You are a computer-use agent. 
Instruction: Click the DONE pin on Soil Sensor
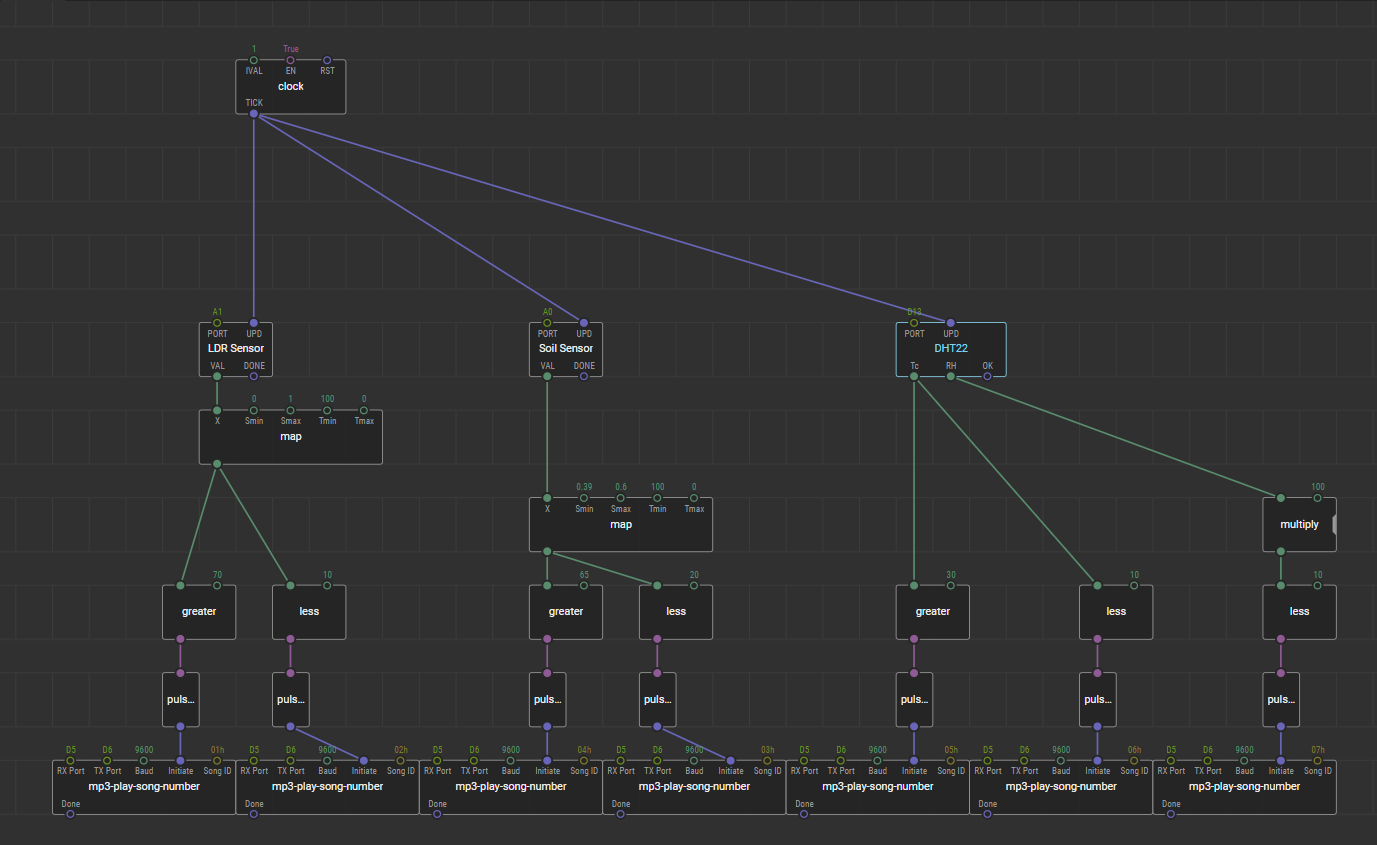click(x=584, y=377)
